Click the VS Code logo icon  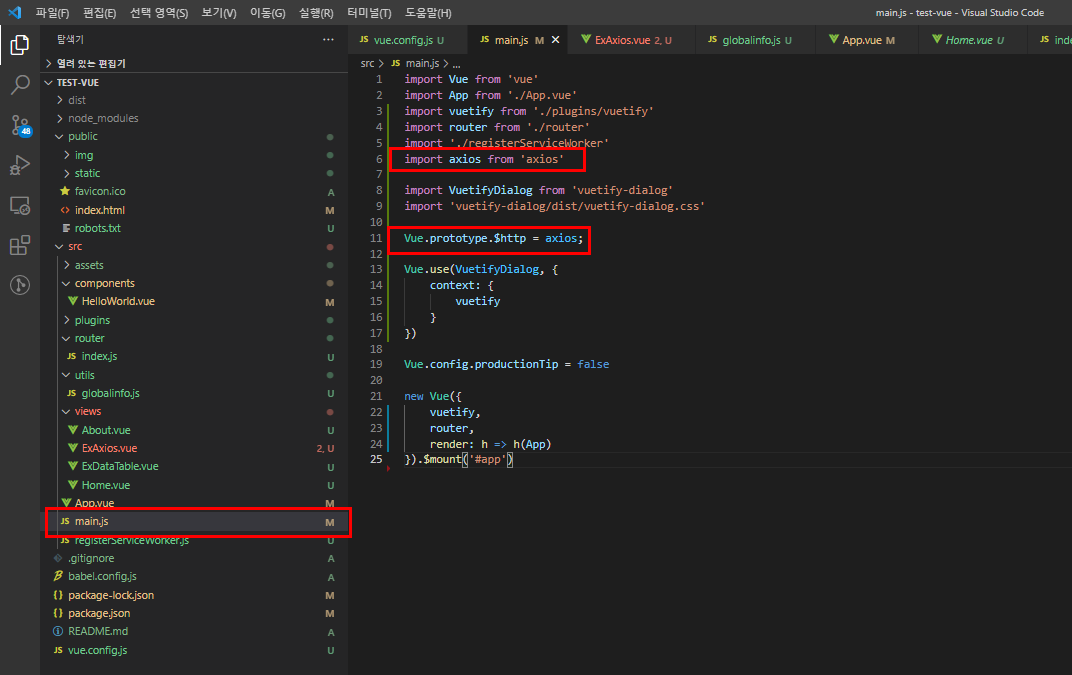(x=14, y=12)
